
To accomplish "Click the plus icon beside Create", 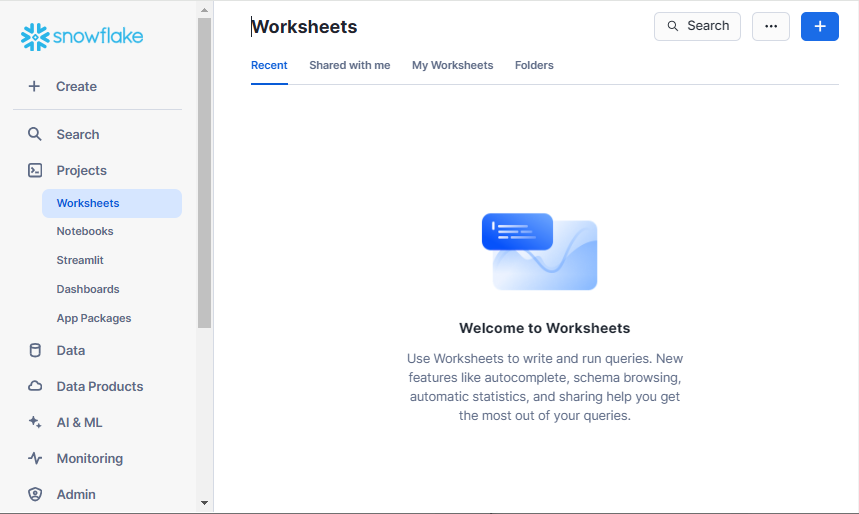I will coord(34,86).
